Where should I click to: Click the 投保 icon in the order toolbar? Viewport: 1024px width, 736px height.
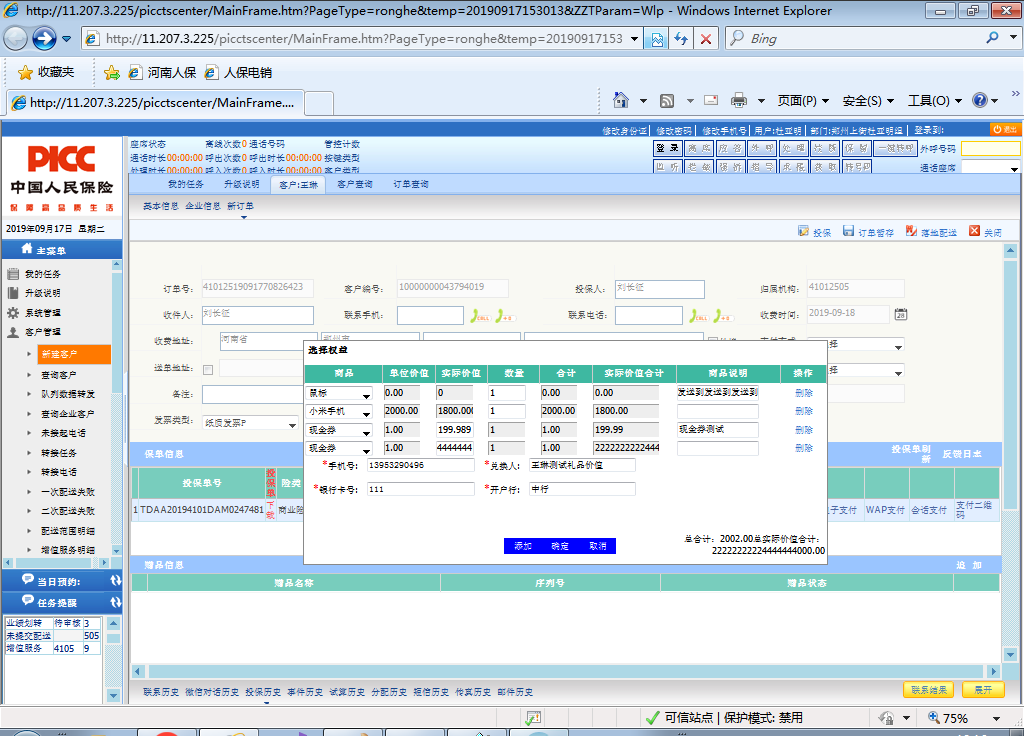coord(803,232)
